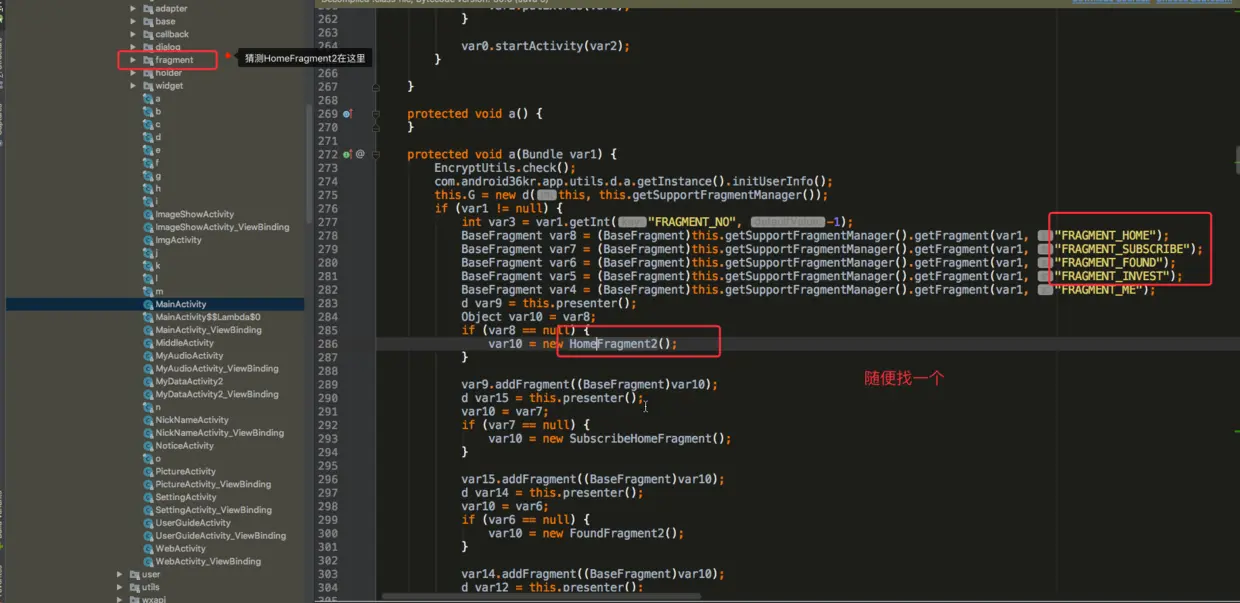This screenshot has height=603, width=1240.
Task: Click class icon next to WebActivity
Action: click(x=148, y=549)
